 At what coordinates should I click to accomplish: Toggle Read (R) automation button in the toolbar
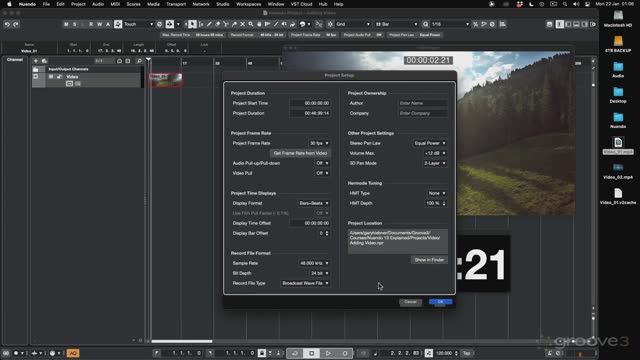(x=91, y=24)
